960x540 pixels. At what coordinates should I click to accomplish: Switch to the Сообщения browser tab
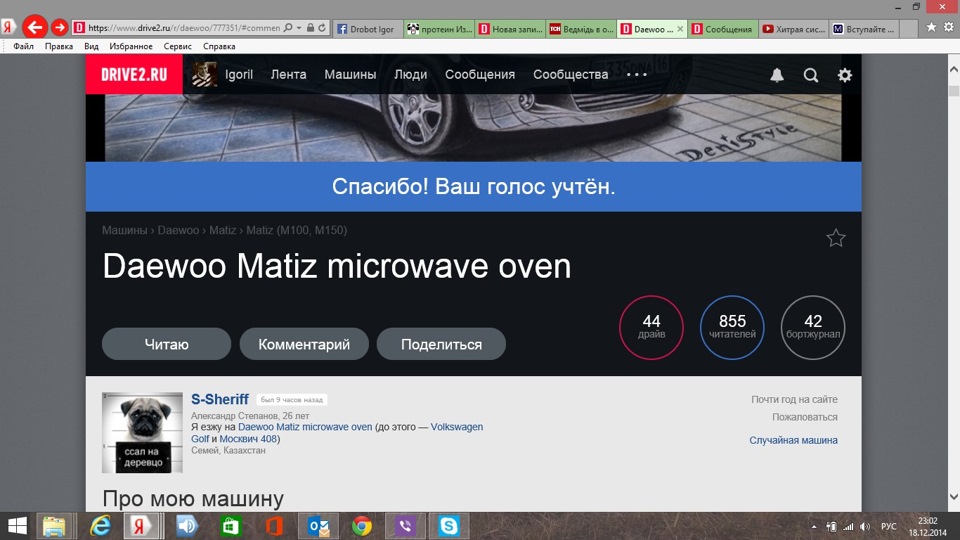pyautogui.click(x=722, y=29)
